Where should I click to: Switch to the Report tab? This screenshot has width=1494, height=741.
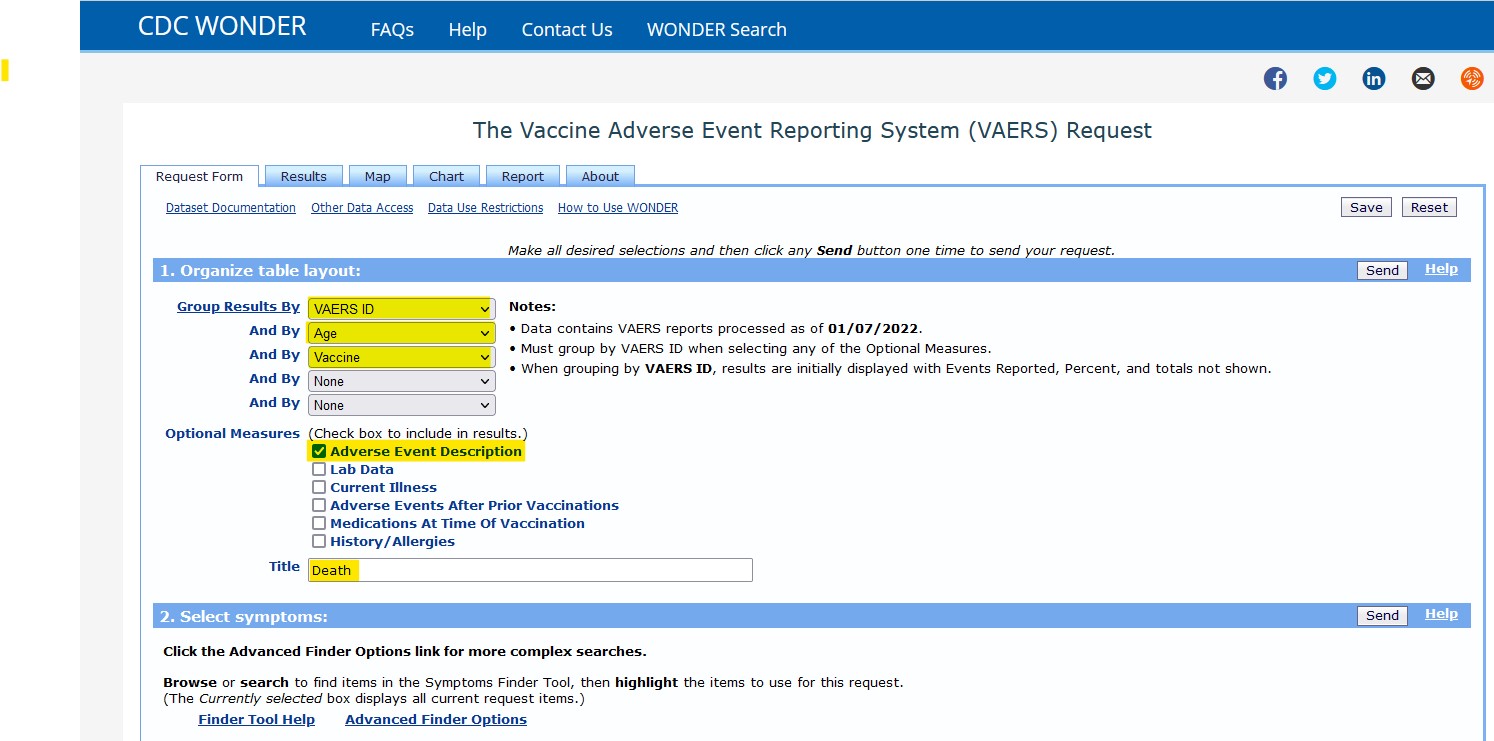point(523,176)
